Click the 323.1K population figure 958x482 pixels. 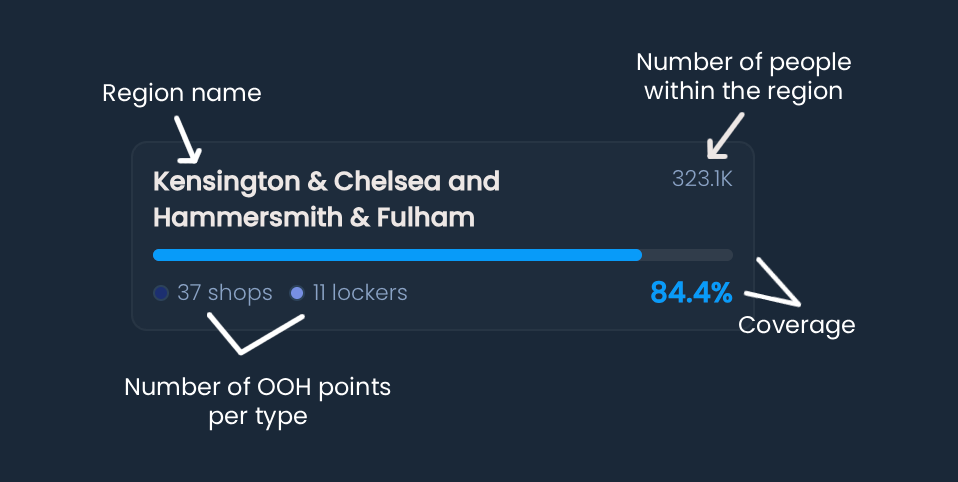[x=702, y=179]
